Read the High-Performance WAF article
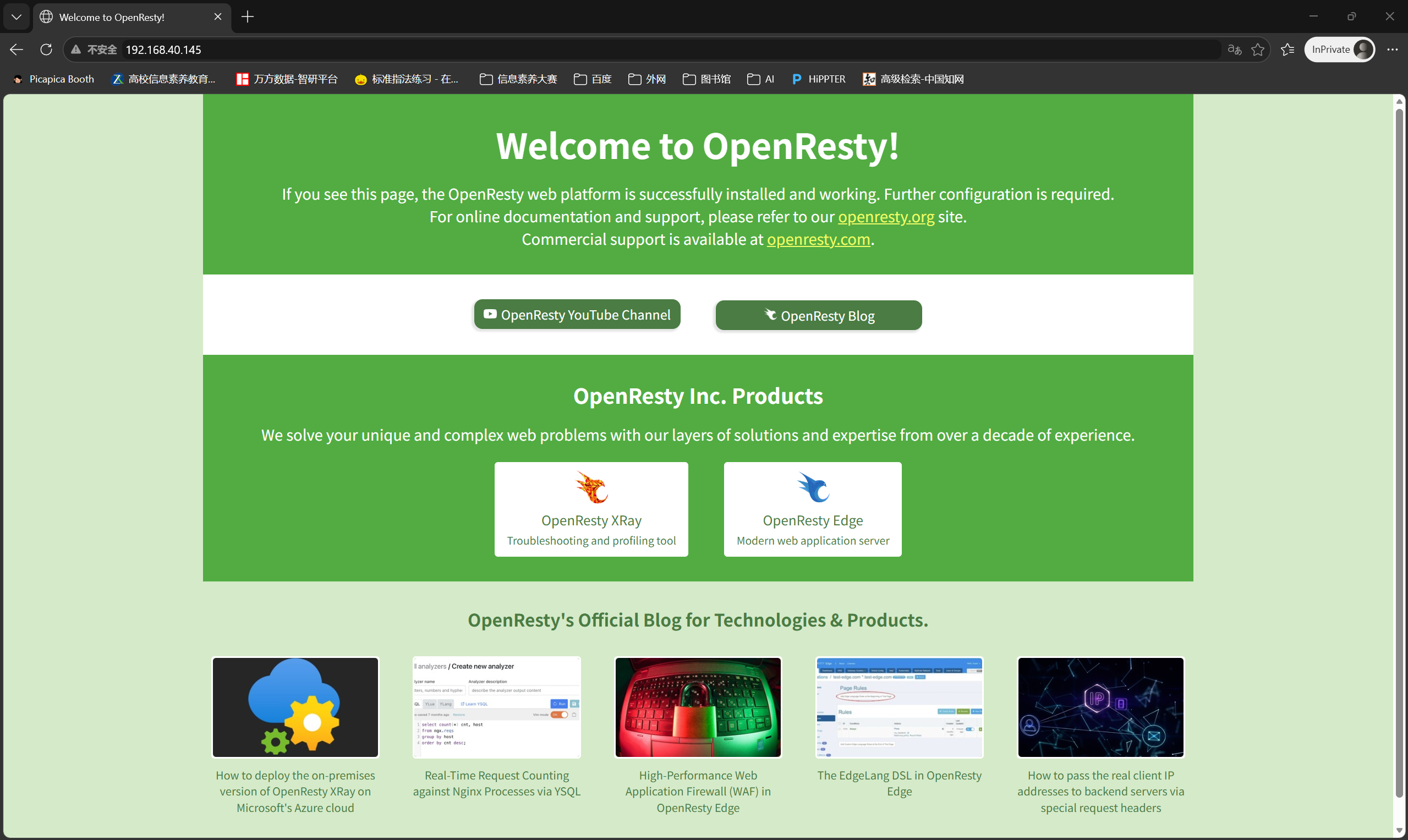Viewport: 1408px width, 840px height. (x=698, y=792)
